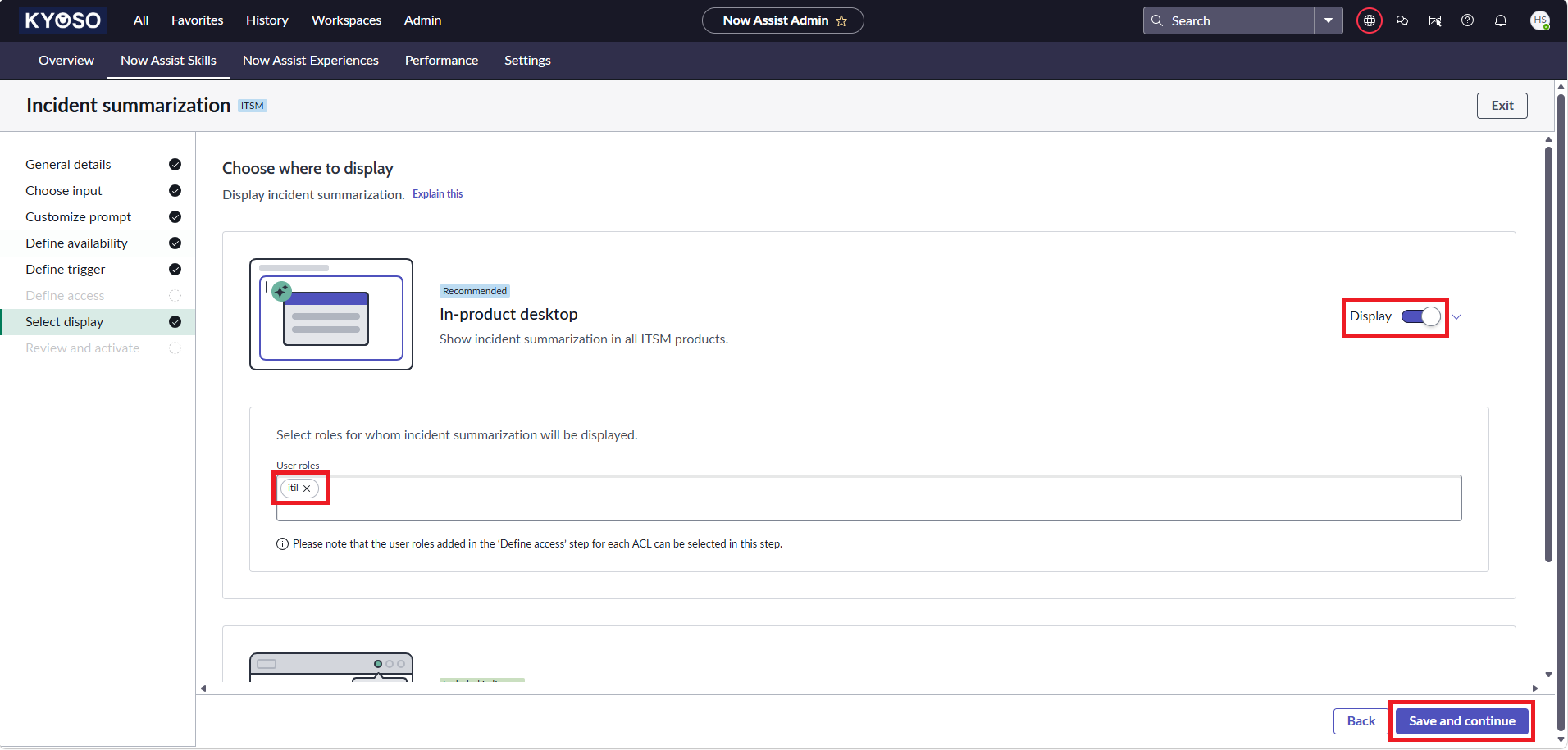
Task: Go to the Define availability step
Action: pyautogui.click(x=77, y=243)
